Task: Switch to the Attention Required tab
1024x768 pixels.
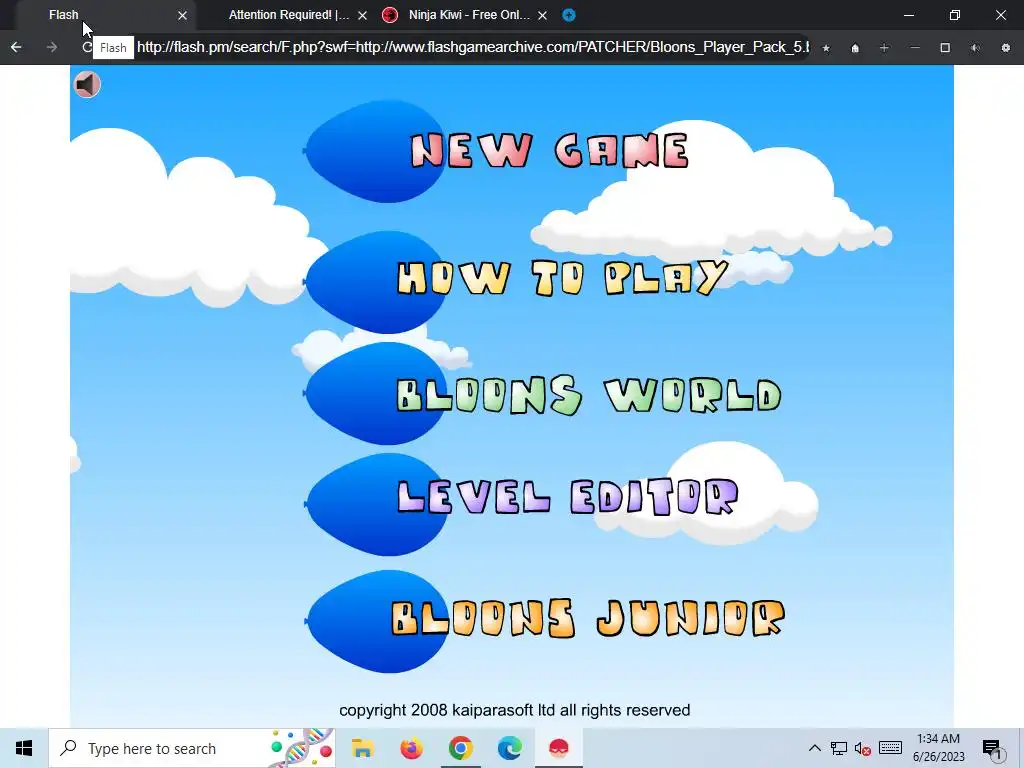Action: [x=289, y=14]
